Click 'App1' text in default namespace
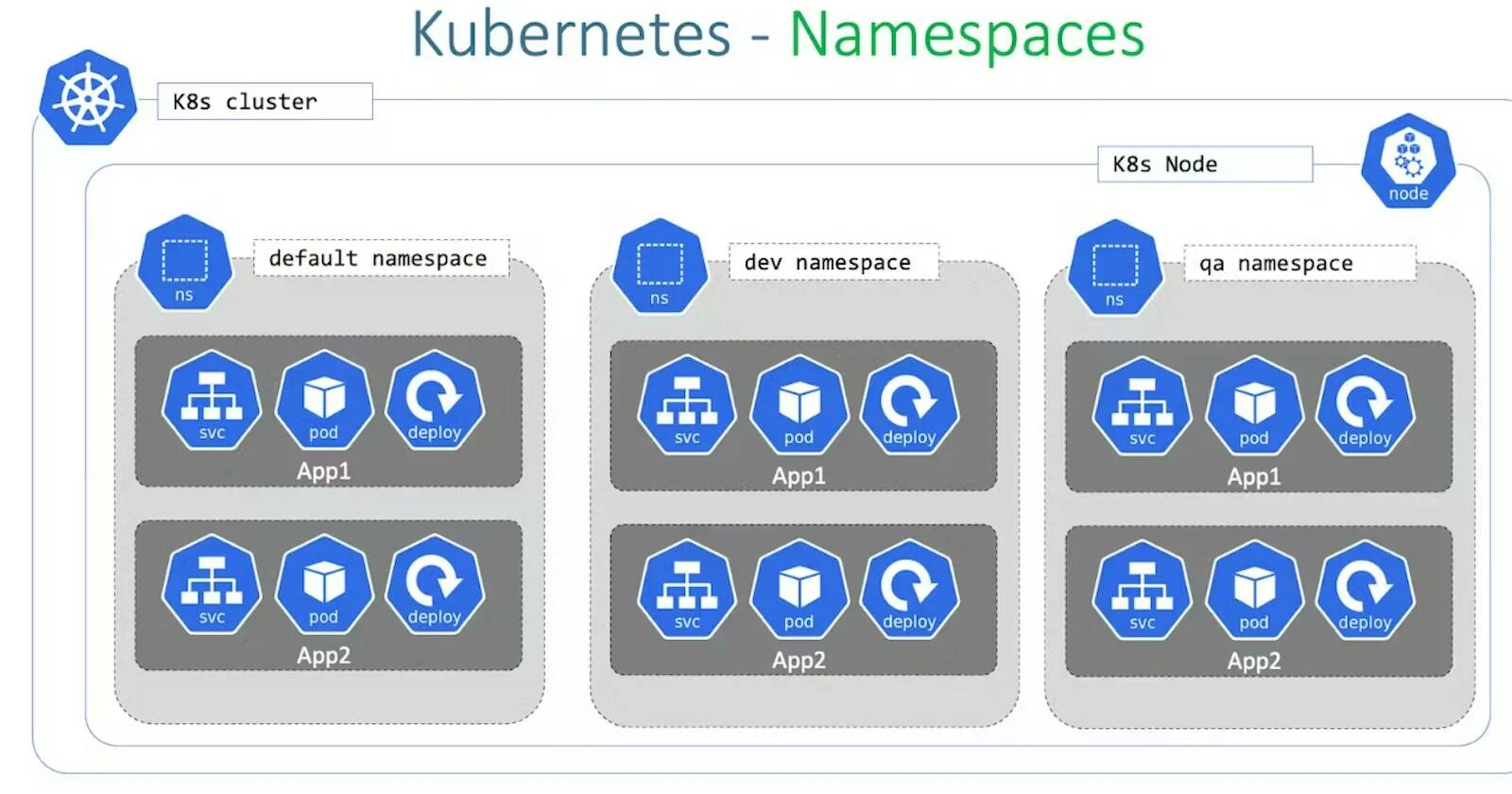 [x=323, y=471]
